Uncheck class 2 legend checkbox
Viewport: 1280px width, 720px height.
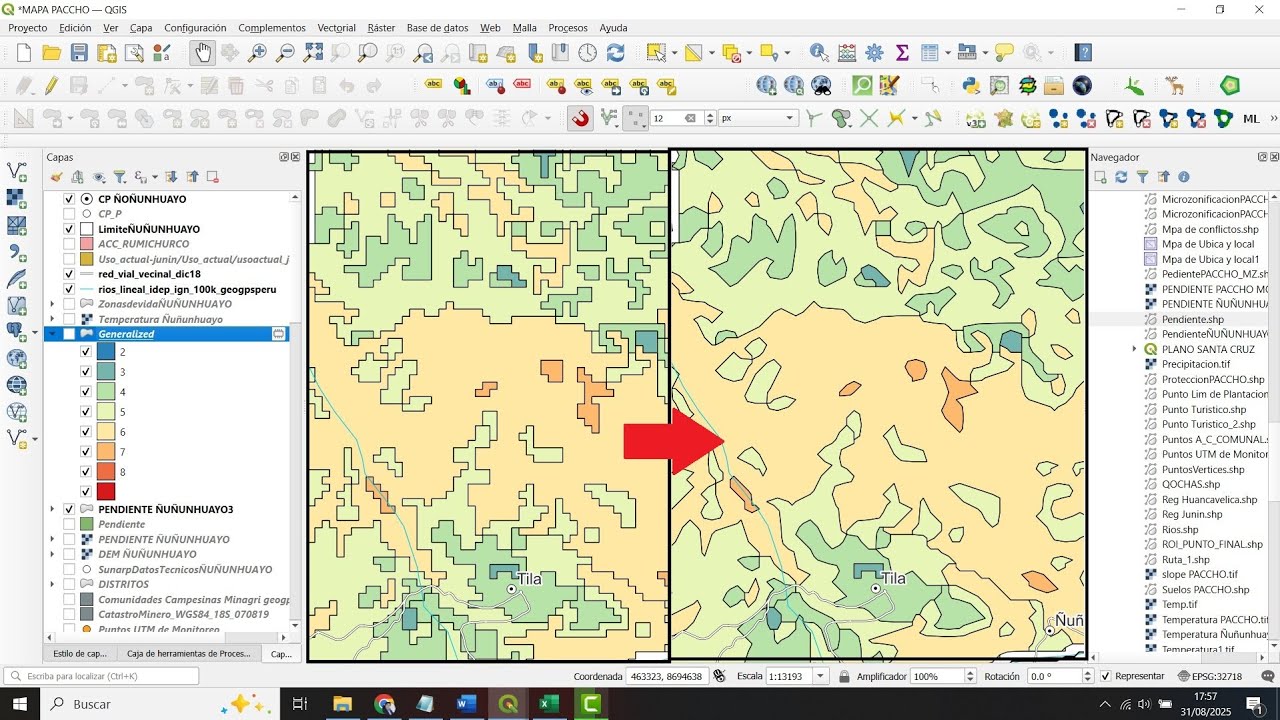(x=85, y=352)
